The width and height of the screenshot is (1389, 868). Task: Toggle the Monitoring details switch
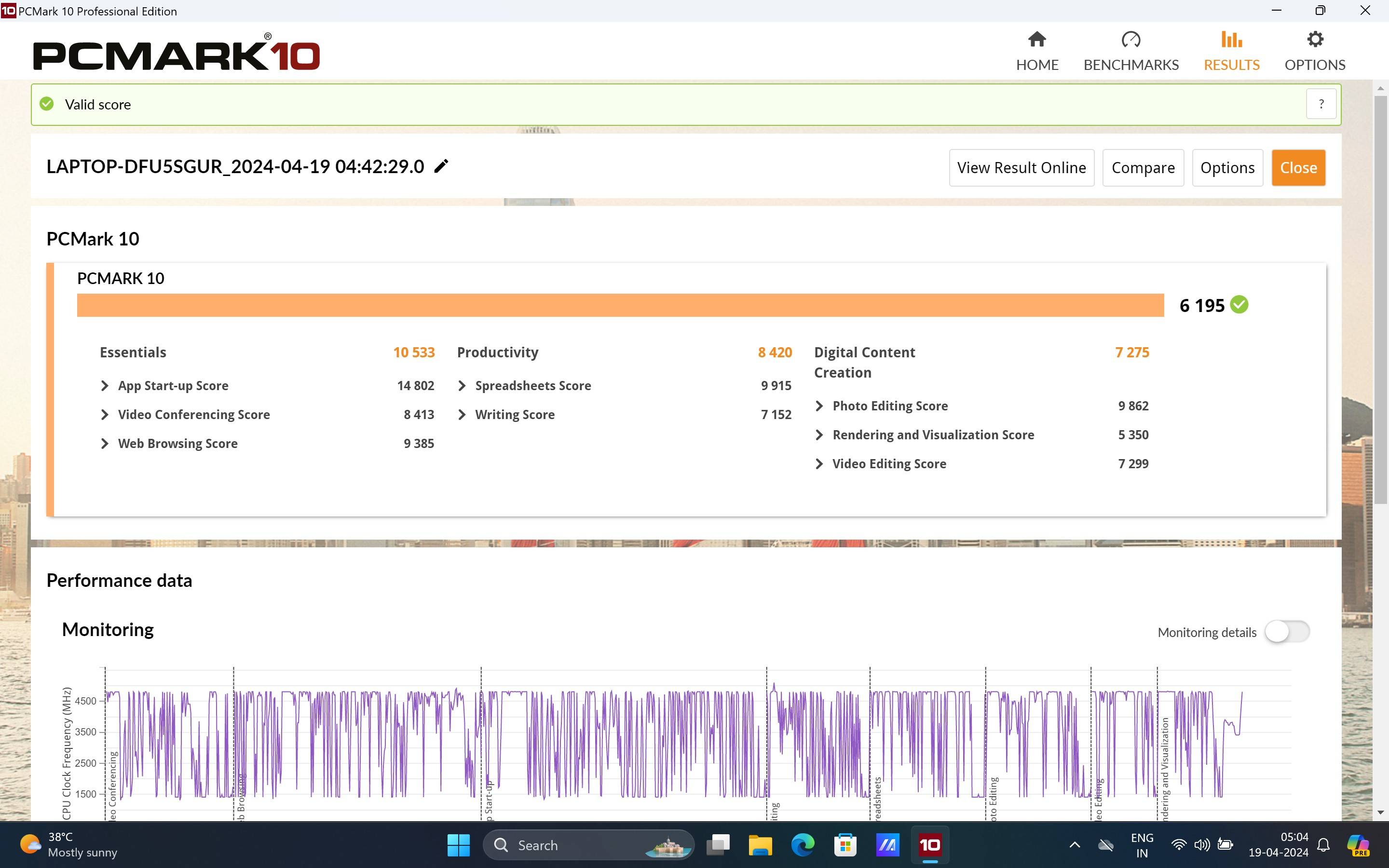tap(1287, 632)
